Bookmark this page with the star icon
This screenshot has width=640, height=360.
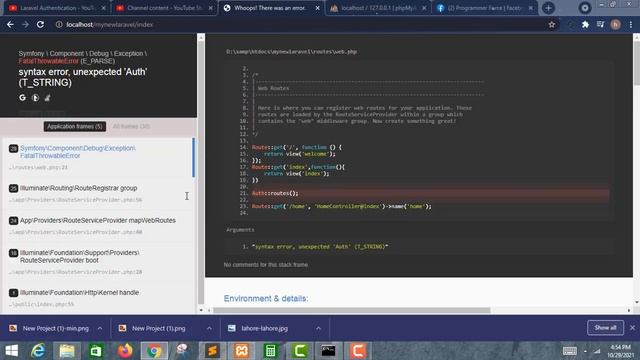pyautogui.click(x=552, y=24)
